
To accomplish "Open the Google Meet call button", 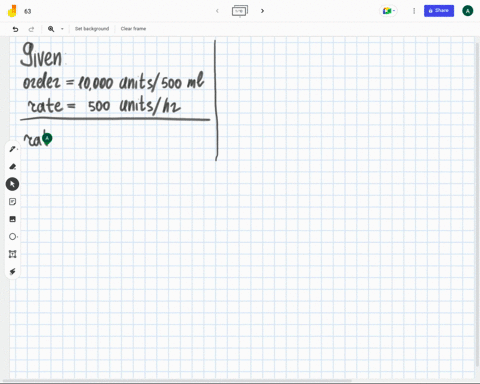I will tap(387, 11).
